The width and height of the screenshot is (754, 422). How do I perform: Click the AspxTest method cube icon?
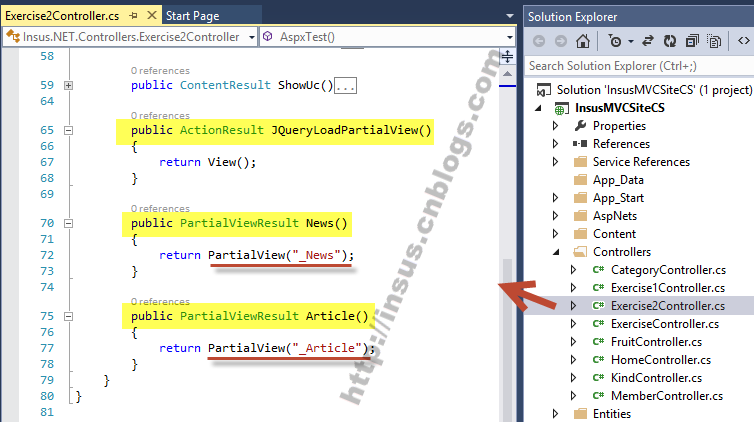click(x=268, y=37)
